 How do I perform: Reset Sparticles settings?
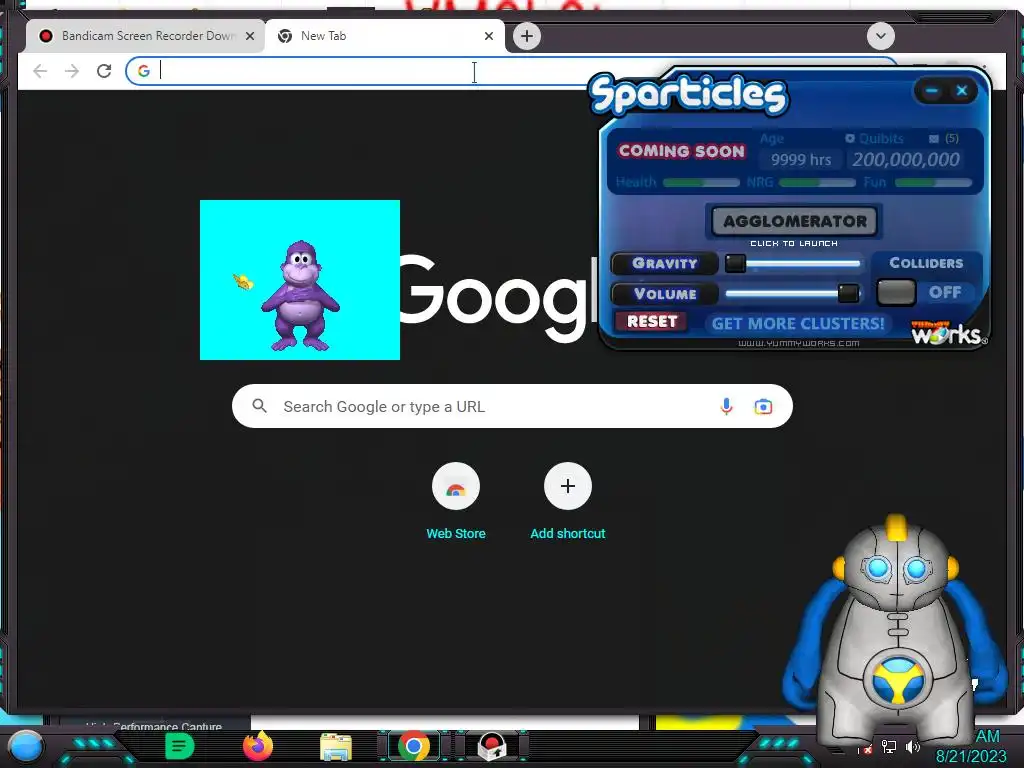click(x=651, y=321)
